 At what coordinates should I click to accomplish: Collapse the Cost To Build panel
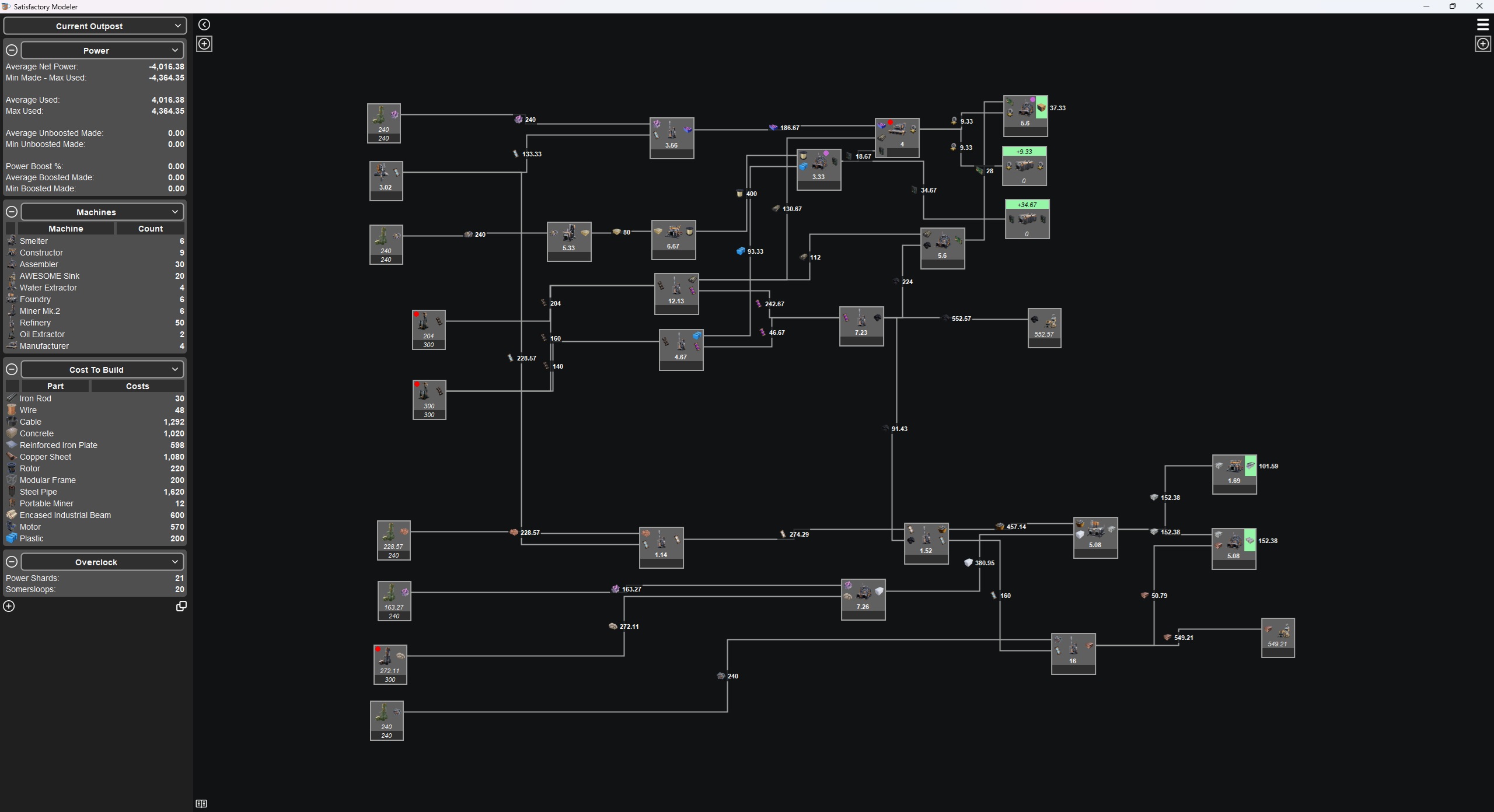(x=12, y=369)
